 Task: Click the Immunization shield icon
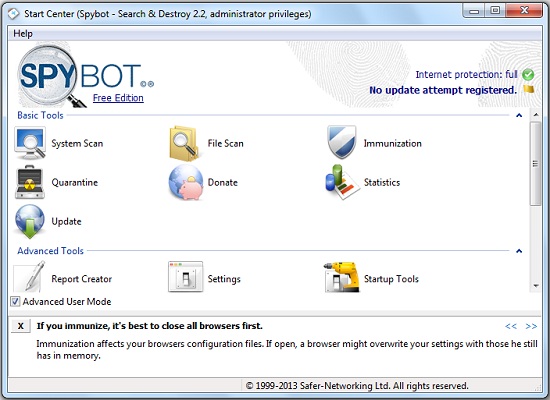point(342,142)
